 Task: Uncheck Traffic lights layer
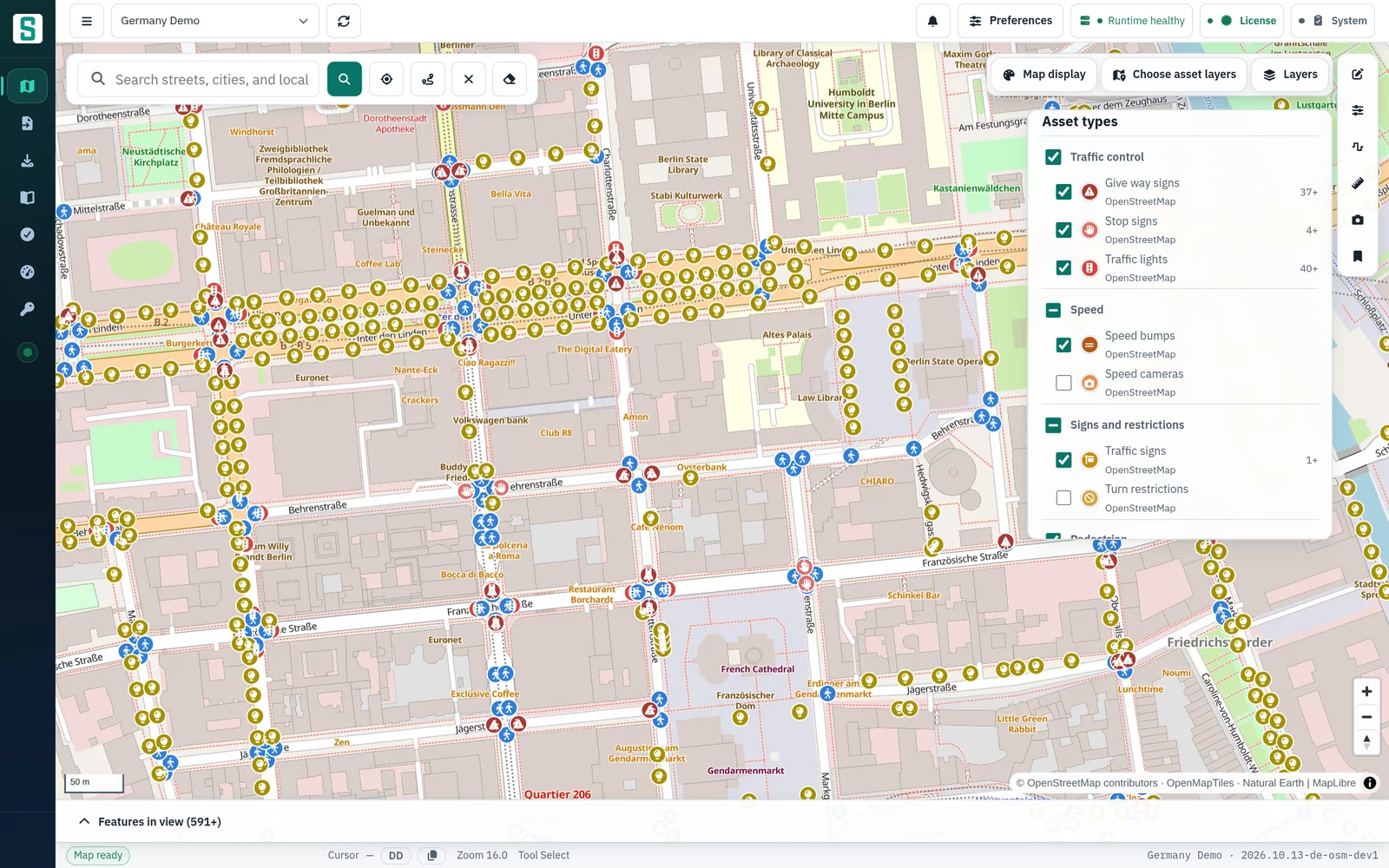click(x=1063, y=268)
